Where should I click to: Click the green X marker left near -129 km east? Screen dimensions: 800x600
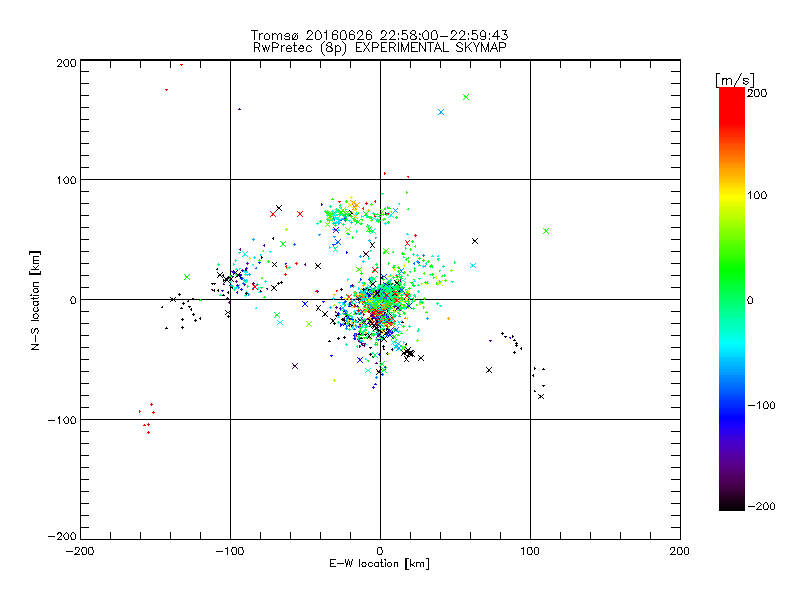187,277
